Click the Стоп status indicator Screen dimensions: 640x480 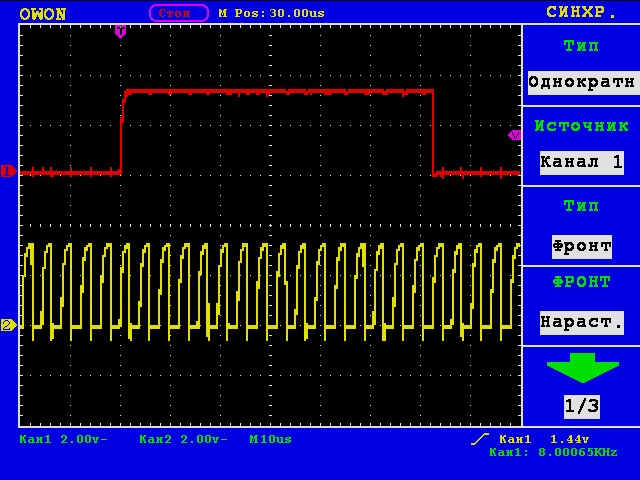[x=179, y=13]
